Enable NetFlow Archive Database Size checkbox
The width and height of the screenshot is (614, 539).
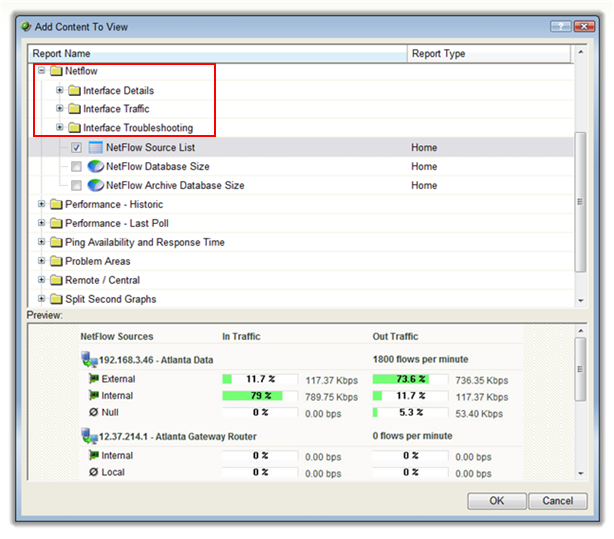pyautogui.click(x=77, y=186)
